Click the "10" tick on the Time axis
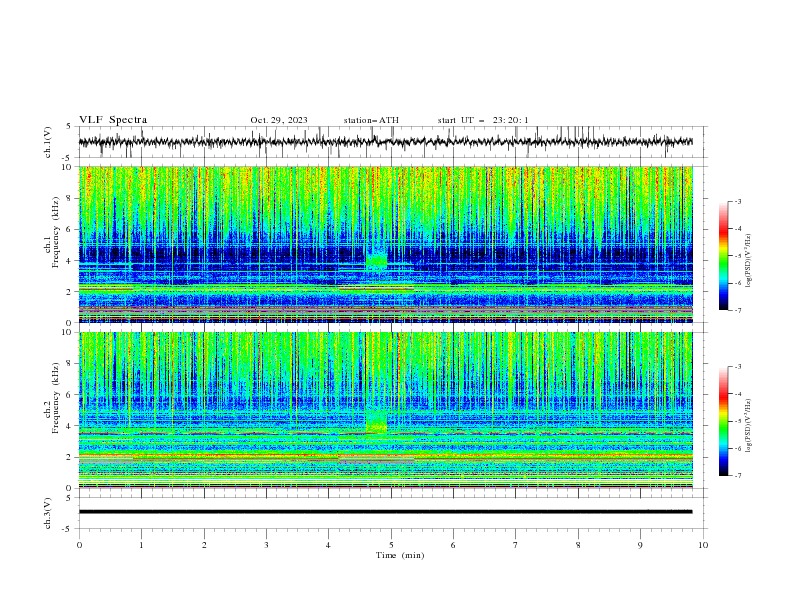Screen dimensions: 792x612 703,545
